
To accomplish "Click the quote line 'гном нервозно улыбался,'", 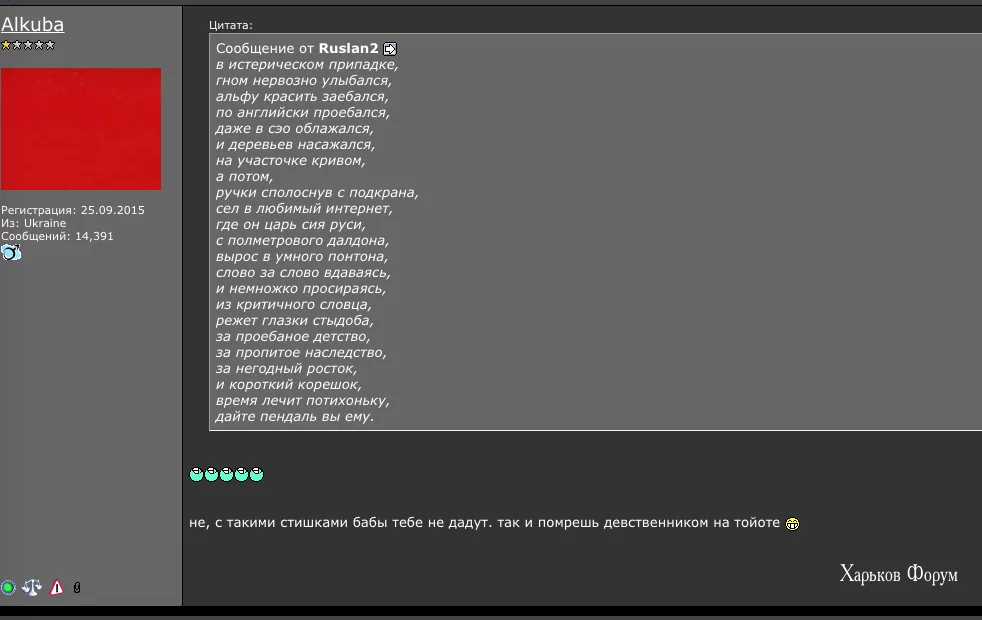I will pyautogui.click(x=304, y=81).
